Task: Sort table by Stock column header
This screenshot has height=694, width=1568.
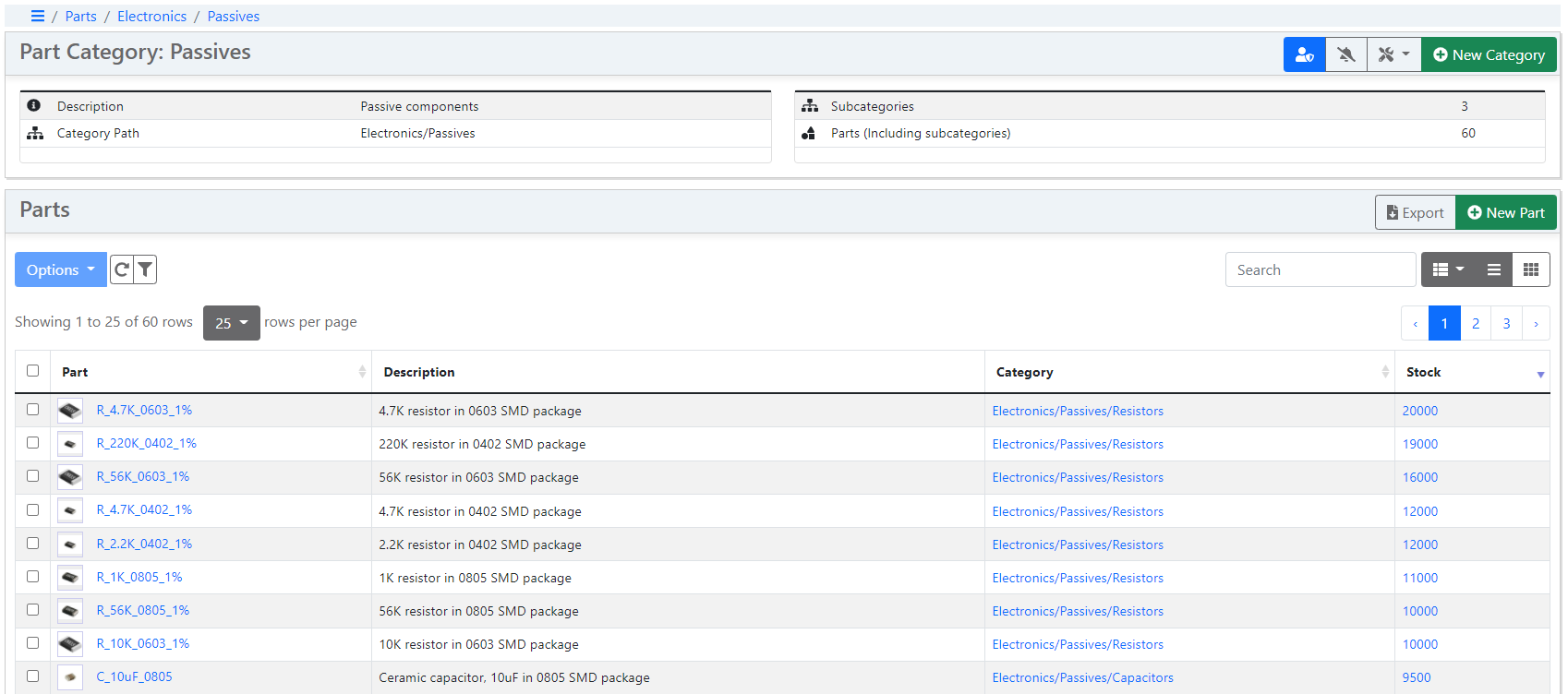Action: click(x=1423, y=372)
